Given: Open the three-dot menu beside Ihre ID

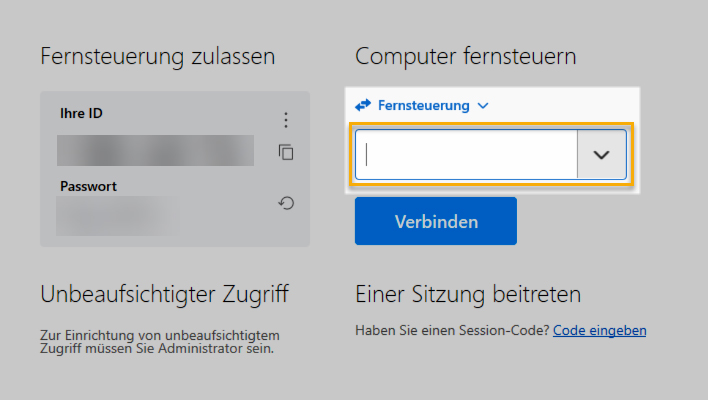Looking at the screenshot, I should (x=286, y=120).
